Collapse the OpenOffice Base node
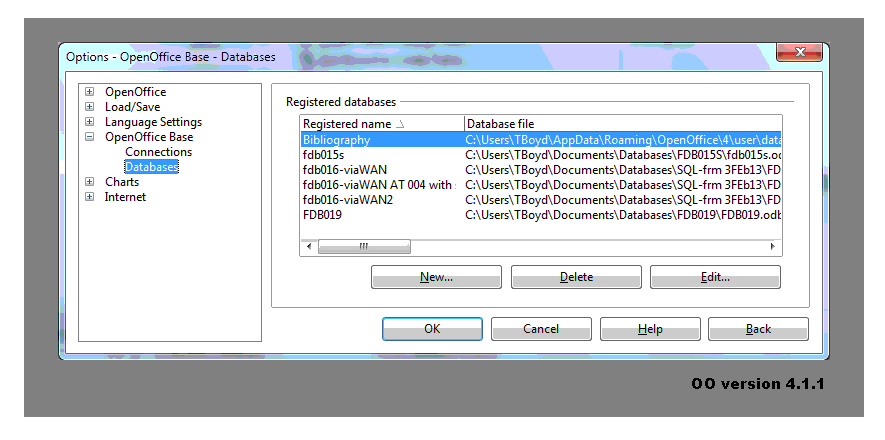This screenshot has height=440, width=885. coord(89,137)
